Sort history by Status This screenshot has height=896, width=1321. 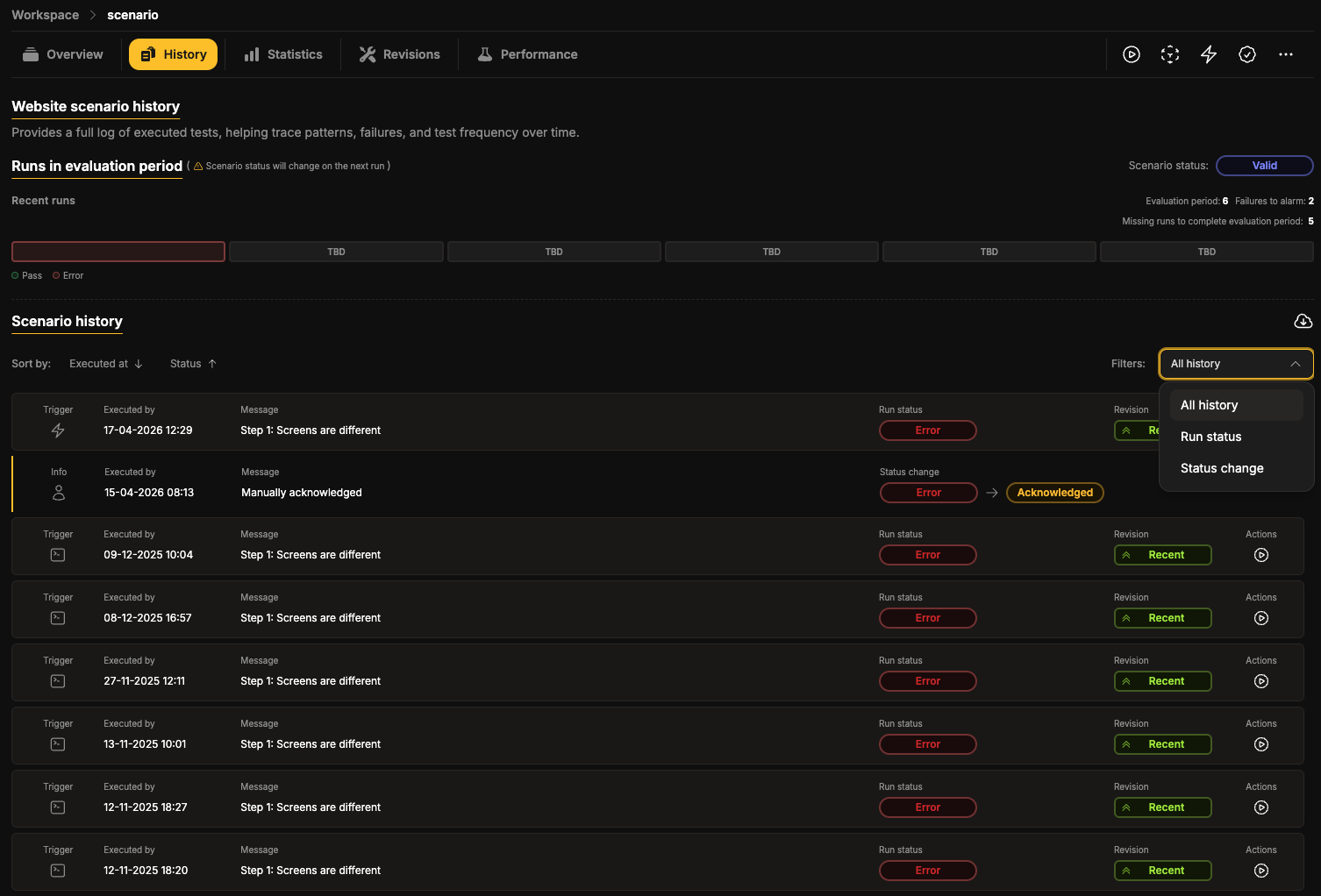193,364
